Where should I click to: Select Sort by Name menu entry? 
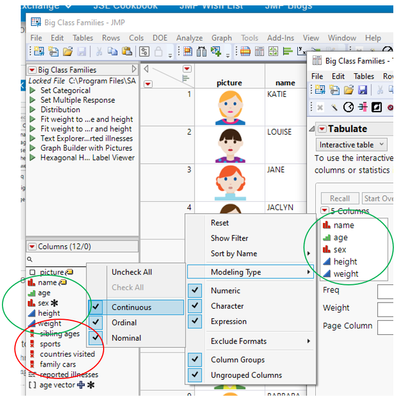pos(234,254)
